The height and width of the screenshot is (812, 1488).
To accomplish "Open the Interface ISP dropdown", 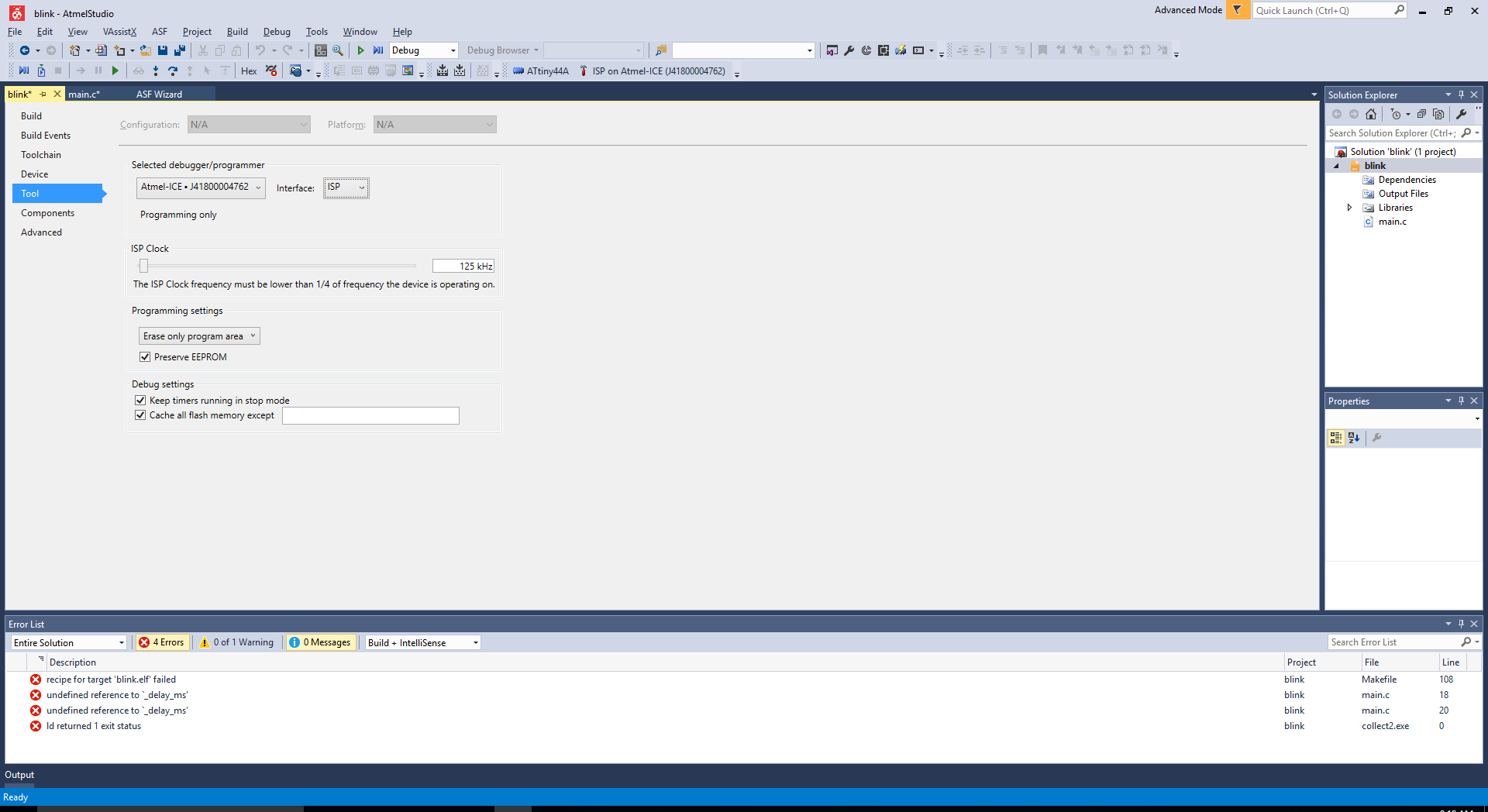I will [346, 188].
